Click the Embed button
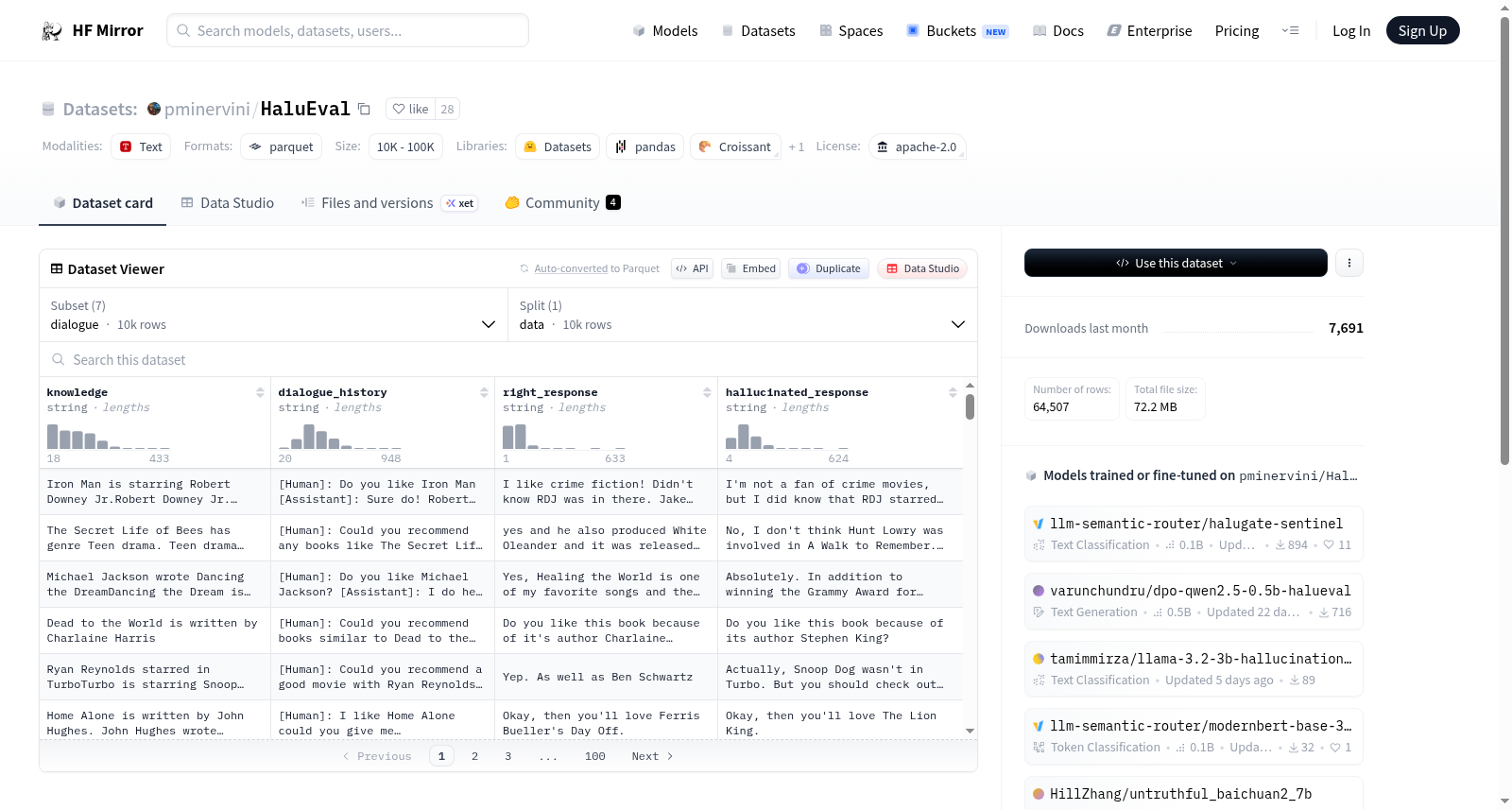This screenshot has height=810, width=1512. (751, 268)
